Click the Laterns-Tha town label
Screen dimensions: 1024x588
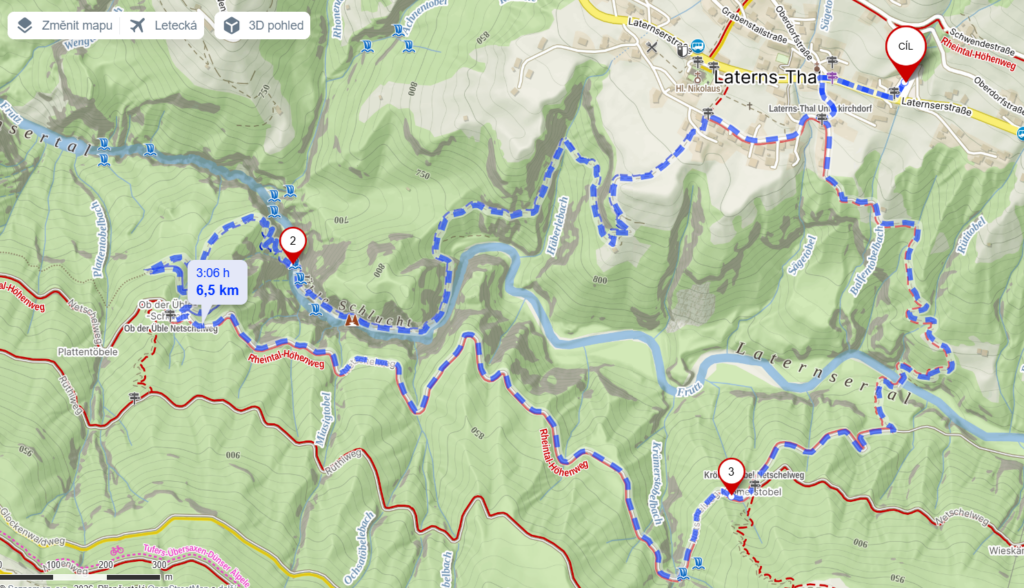pyautogui.click(x=765, y=77)
